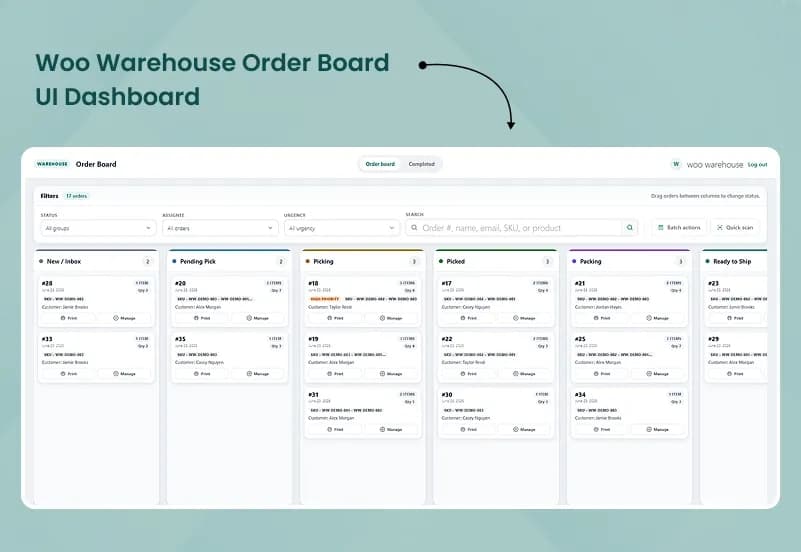The image size is (801, 552).
Task: Print order #19
Action: (x=335, y=374)
